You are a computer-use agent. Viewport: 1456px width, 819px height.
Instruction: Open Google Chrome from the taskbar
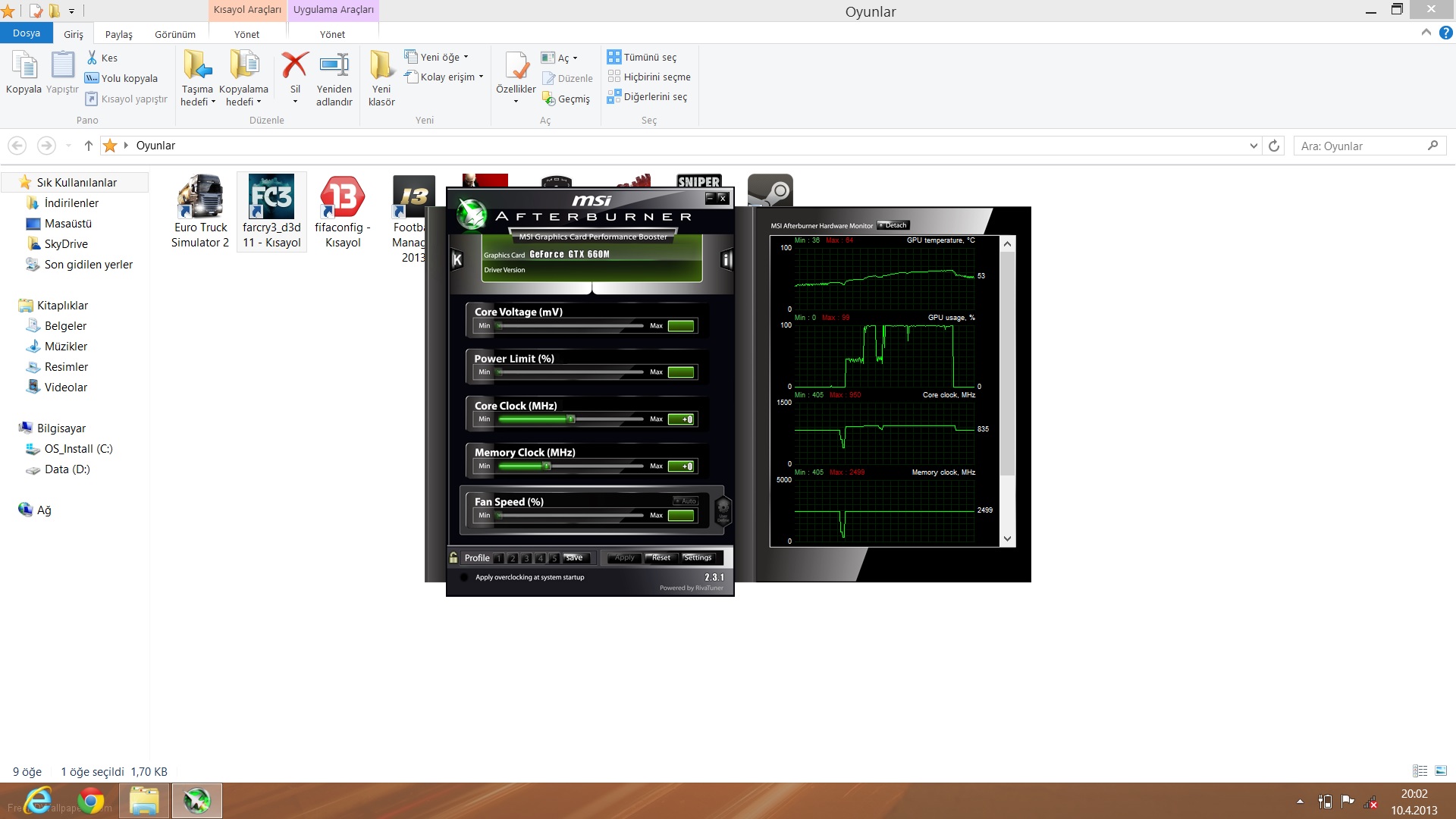click(x=91, y=801)
